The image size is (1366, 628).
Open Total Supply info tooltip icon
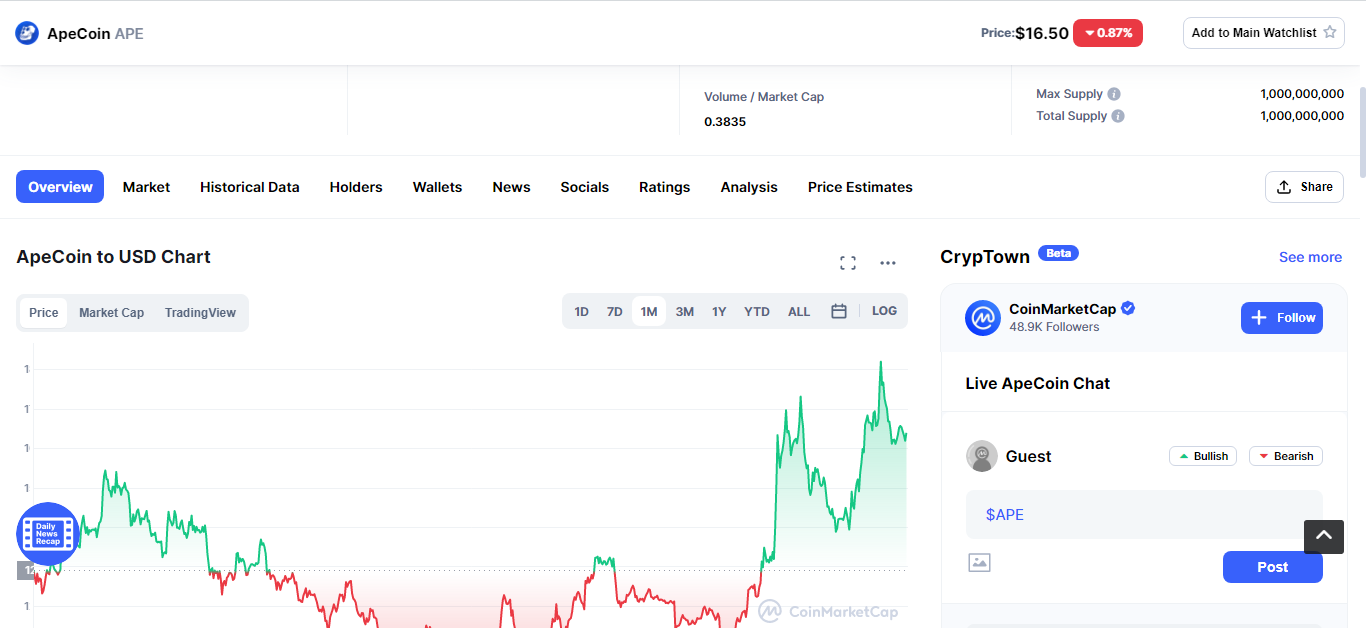tap(1118, 116)
